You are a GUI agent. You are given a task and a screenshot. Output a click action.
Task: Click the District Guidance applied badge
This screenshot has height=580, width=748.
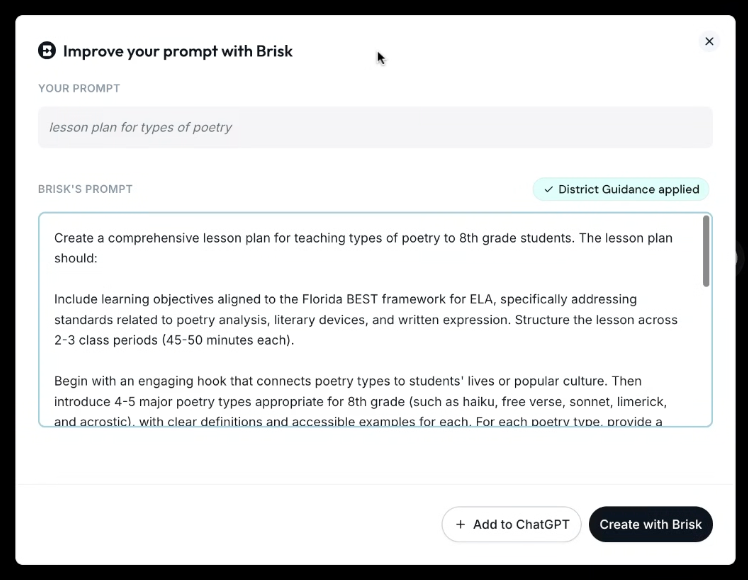(x=621, y=189)
